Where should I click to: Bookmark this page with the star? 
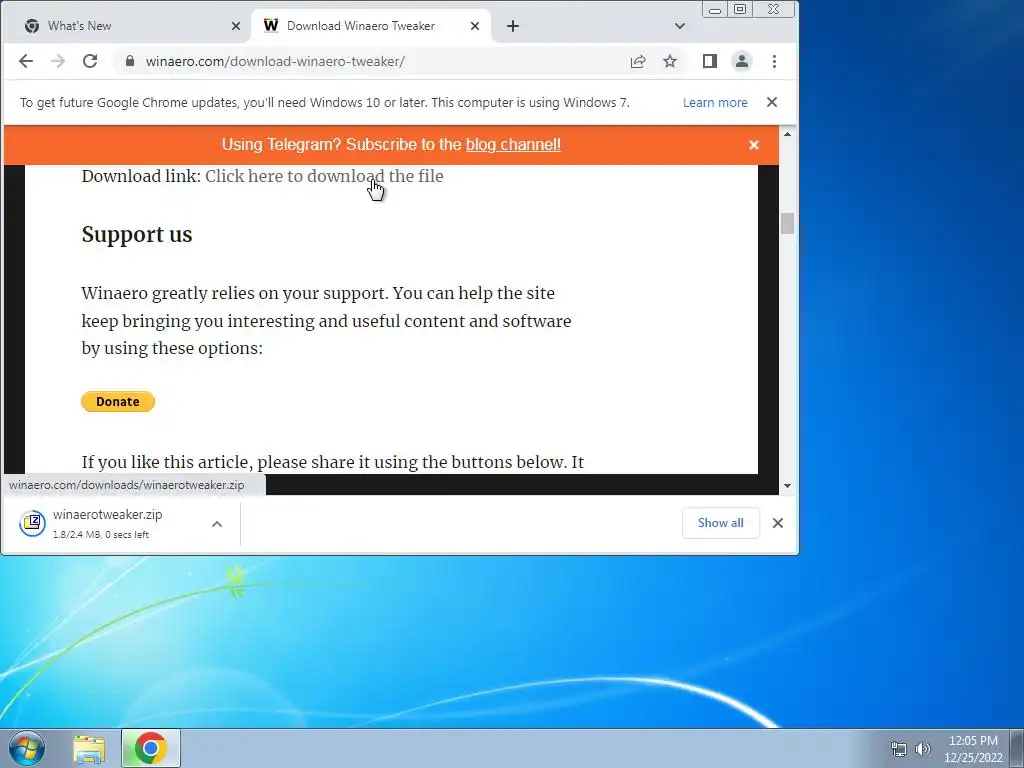pyautogui.click(x=670, y=61)
